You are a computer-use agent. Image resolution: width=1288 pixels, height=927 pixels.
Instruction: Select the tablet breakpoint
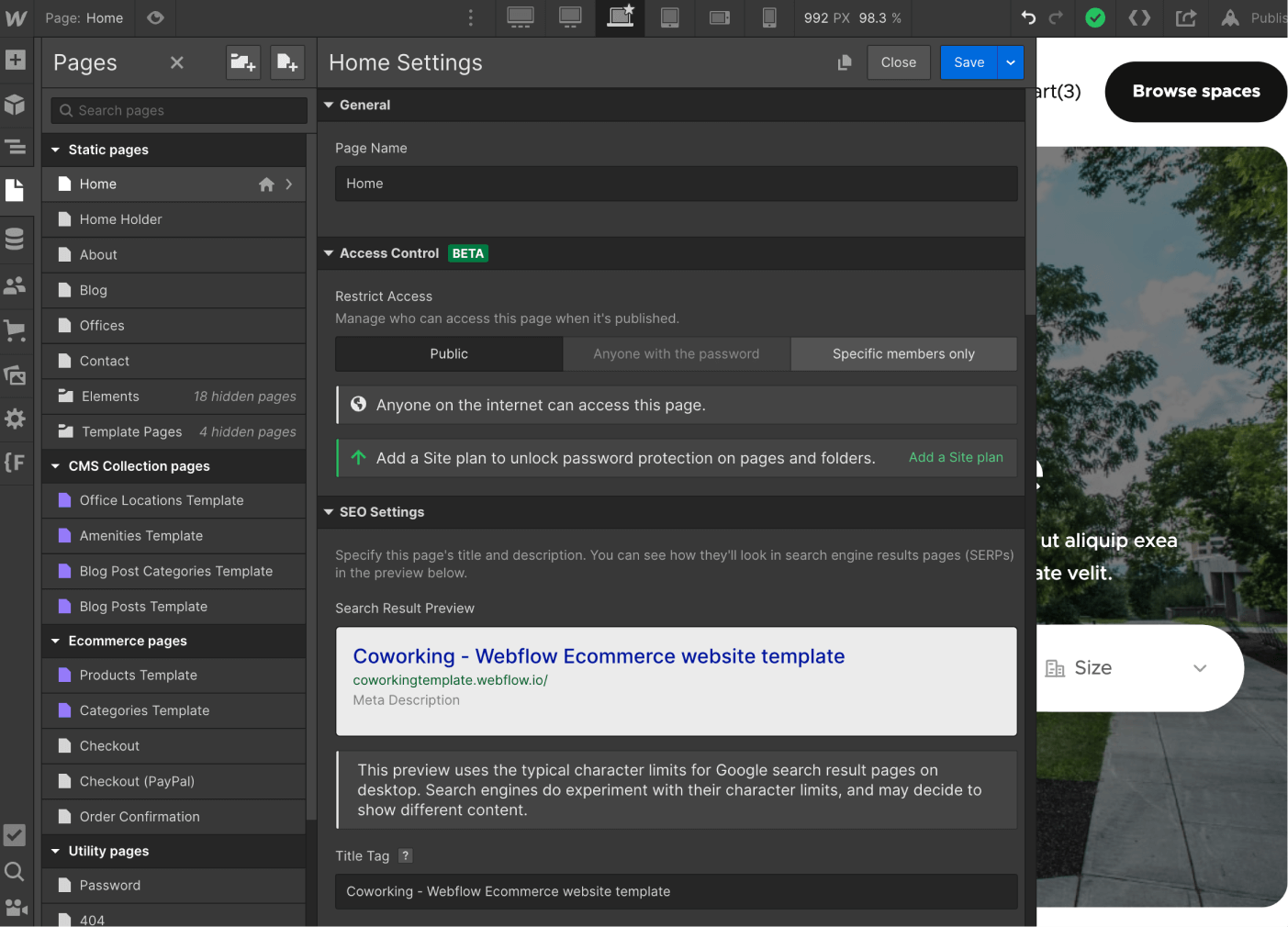point(670,17)
